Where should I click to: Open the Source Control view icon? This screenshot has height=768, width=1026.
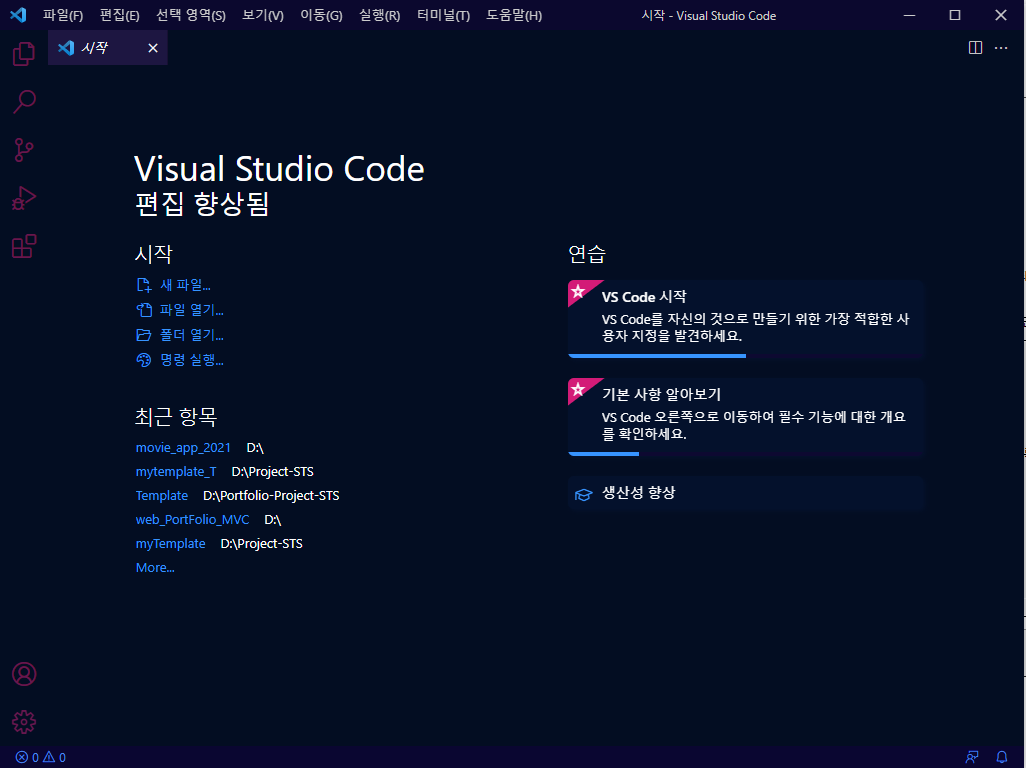24,150
